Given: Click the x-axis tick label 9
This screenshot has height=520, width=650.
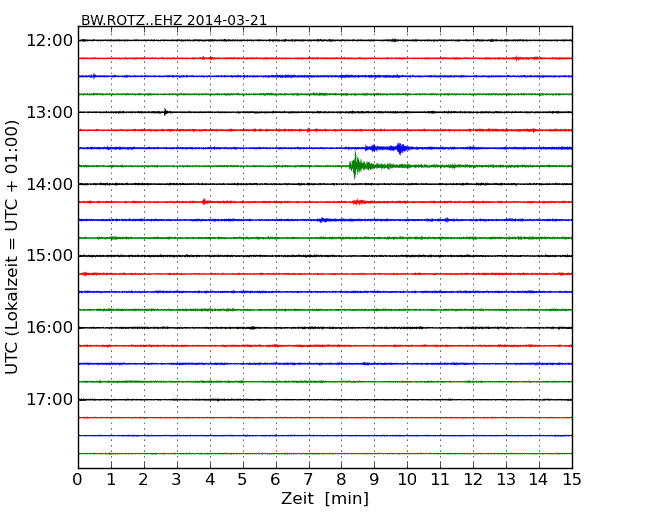Looking at the screenshot, I should [374, 480].
